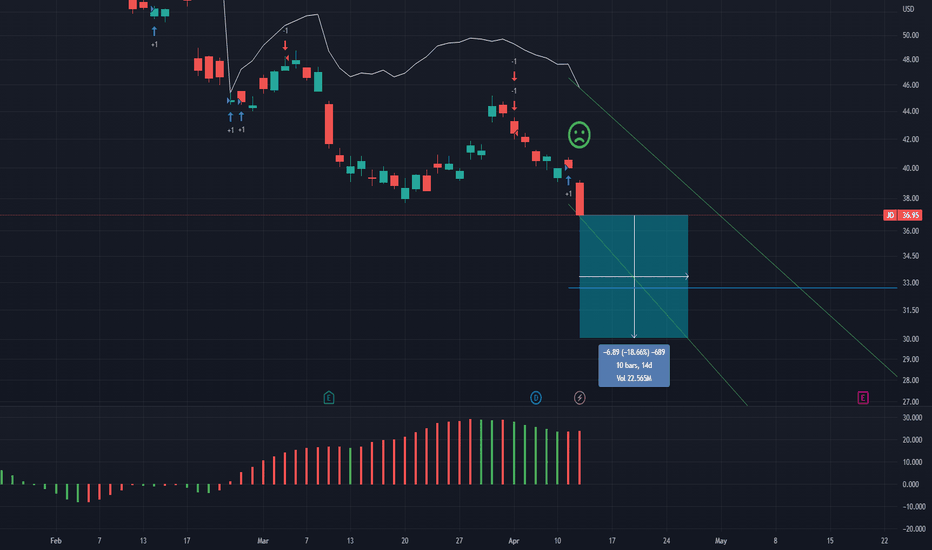Click the 27.00 price axis label

point(910,402)
